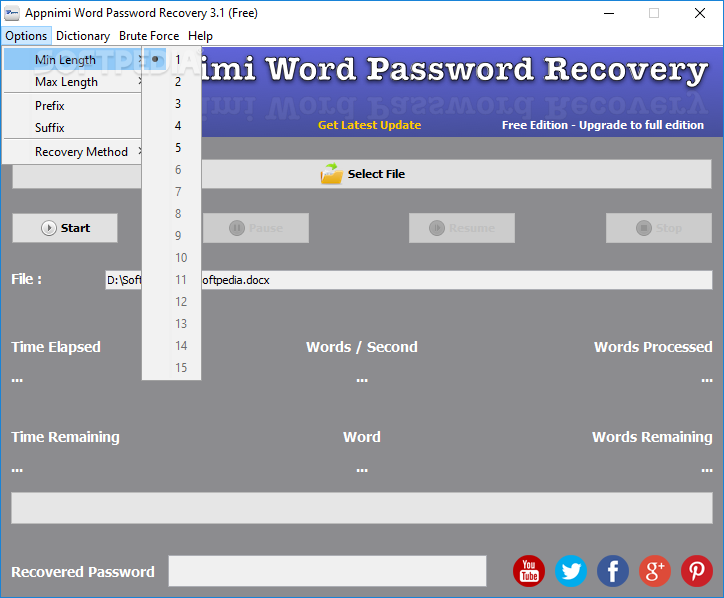Open the YouTube social icon
724x598 pixels.
[529, 571]
